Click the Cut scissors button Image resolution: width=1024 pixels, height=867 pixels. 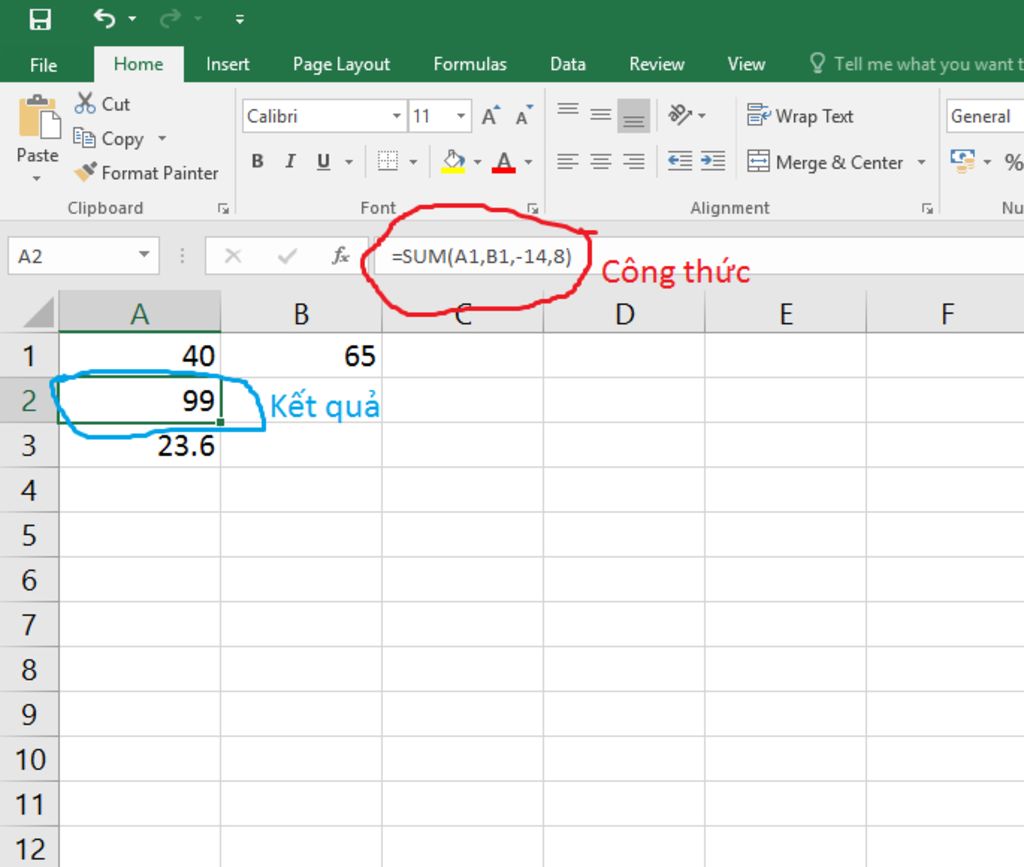tap(102, 104)
